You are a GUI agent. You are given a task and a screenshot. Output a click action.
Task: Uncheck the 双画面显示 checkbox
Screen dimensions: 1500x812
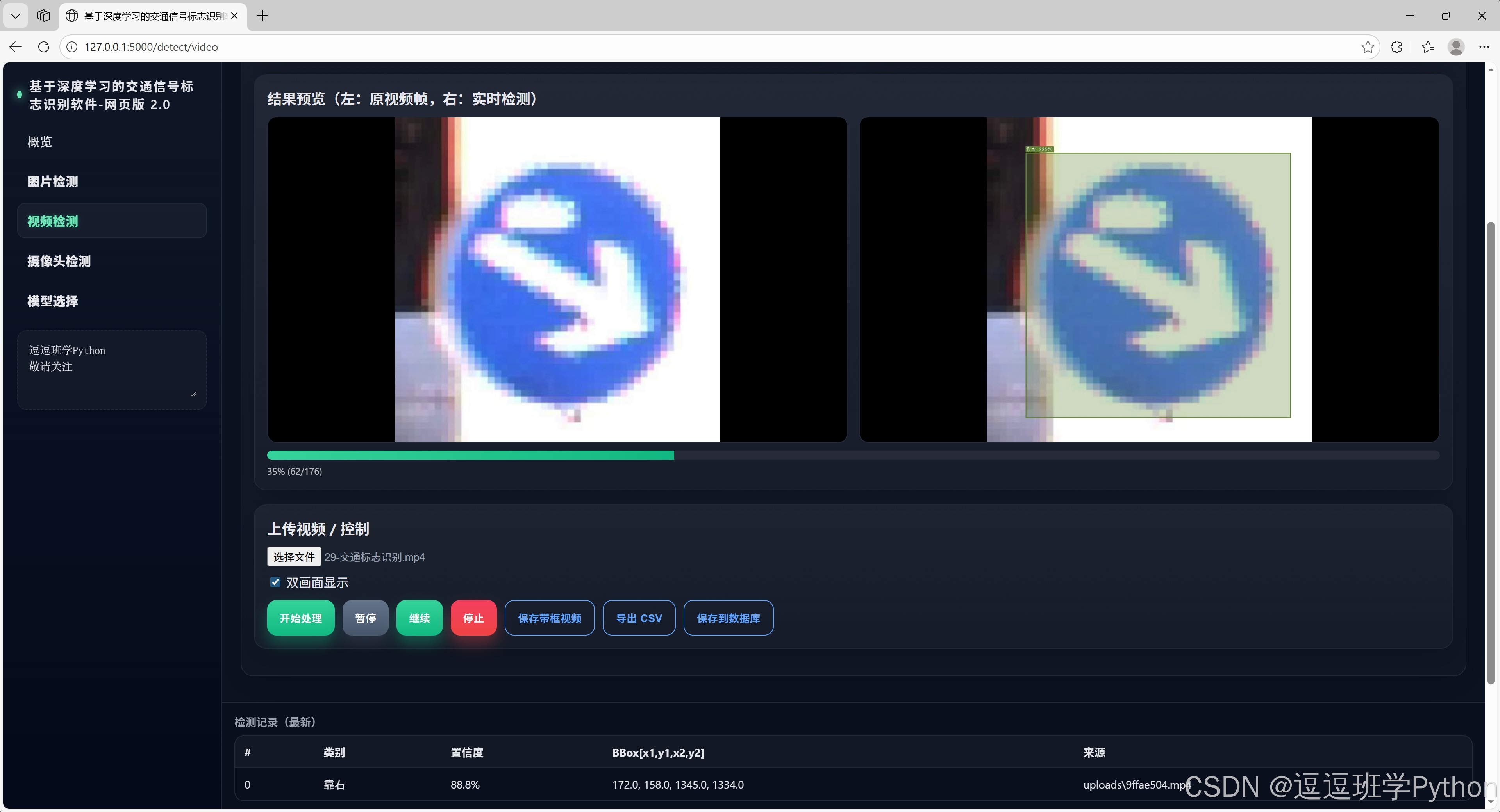(x=275, y=582)
